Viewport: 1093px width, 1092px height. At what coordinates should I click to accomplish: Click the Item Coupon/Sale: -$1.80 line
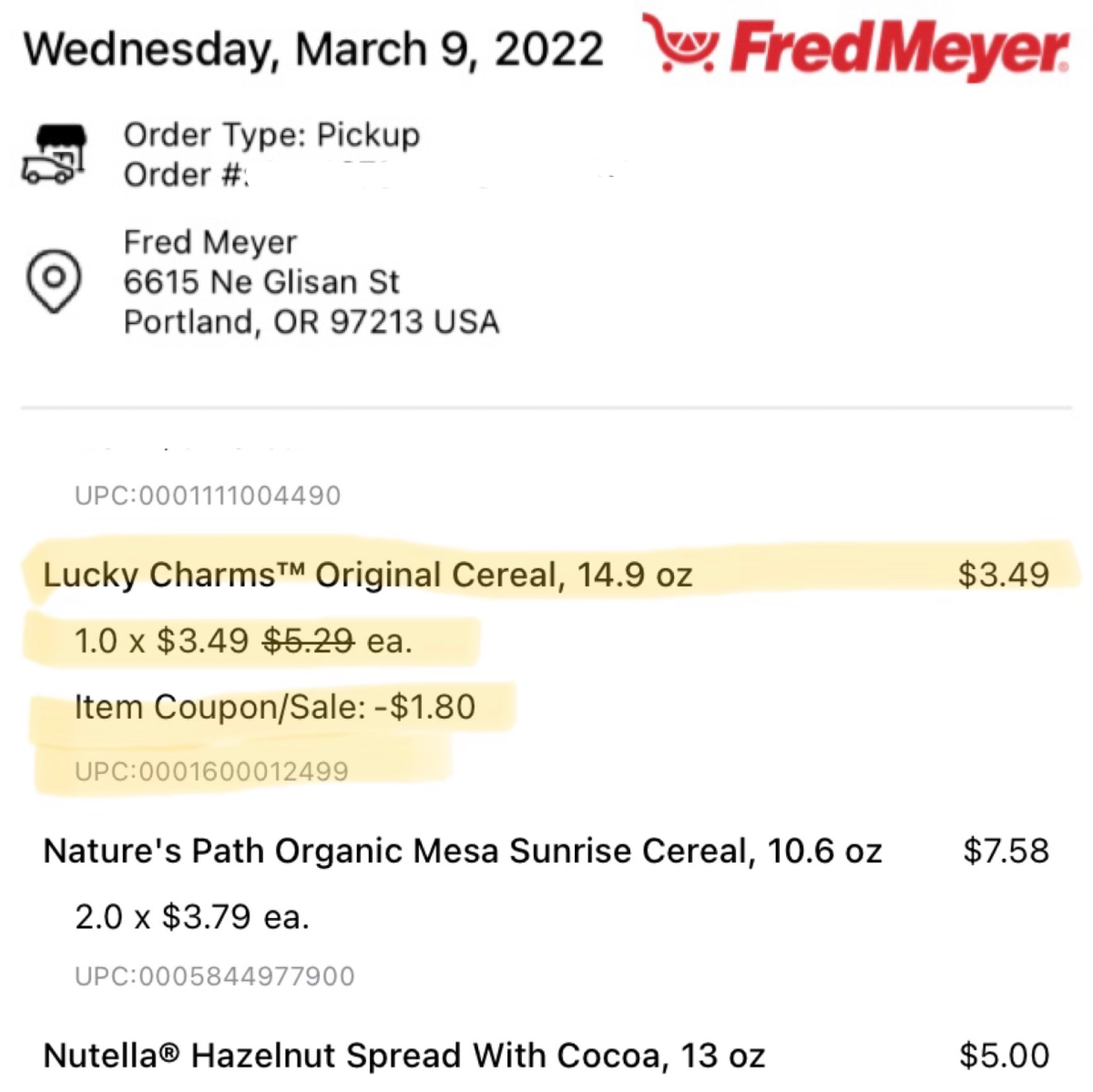click(x=275, y=708)
